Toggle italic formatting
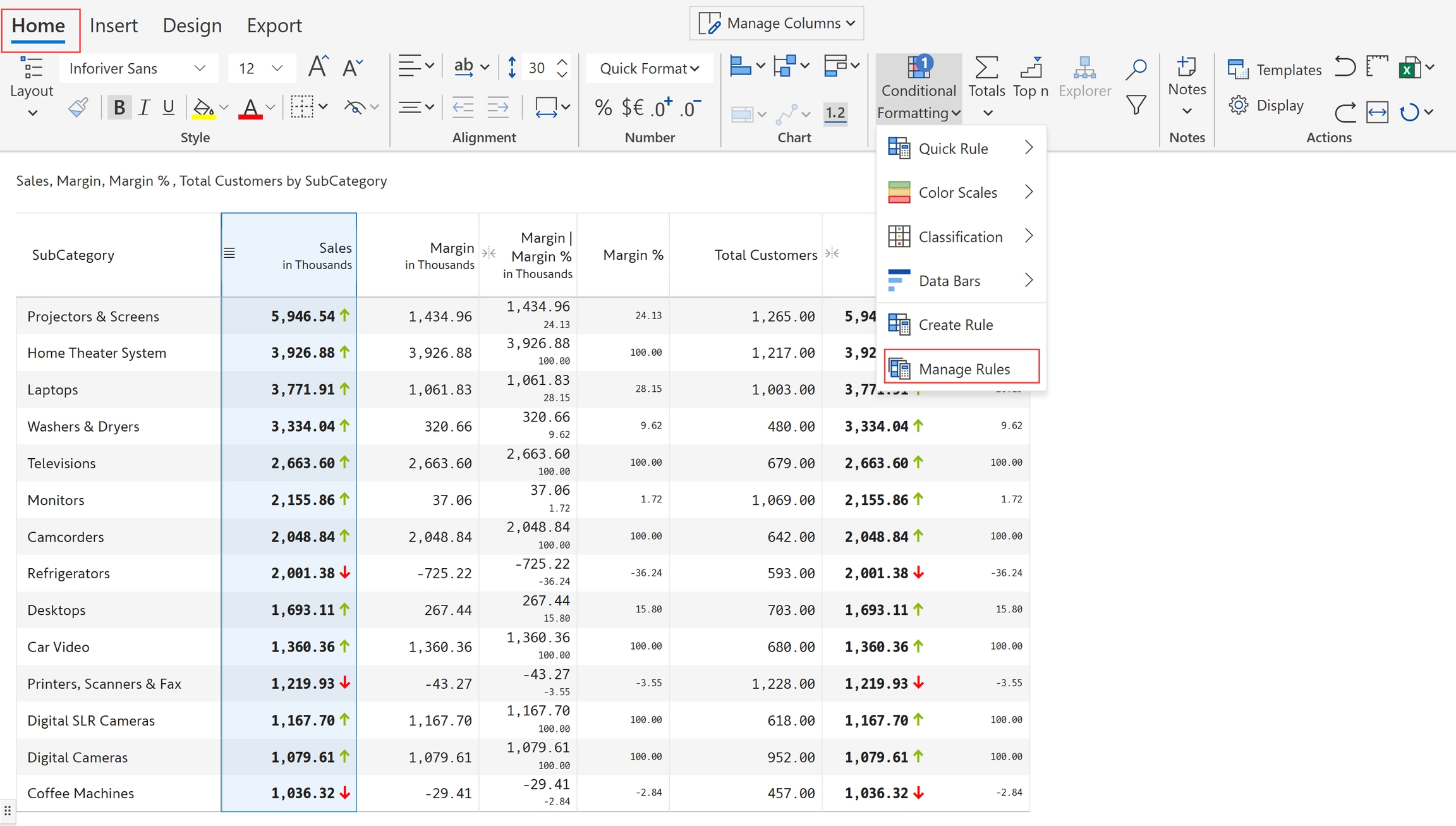This screenshot has height=826, width=1456. (144, 108)
